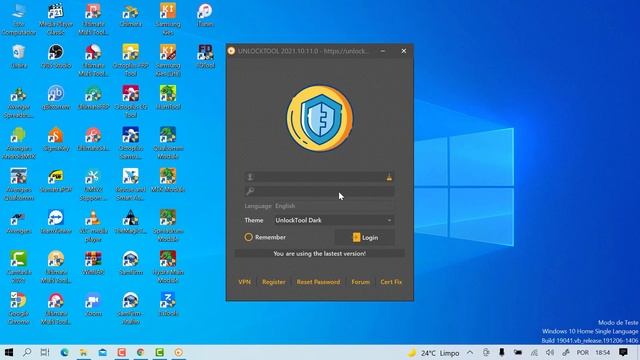This screenshot has width=640, height=360.
Task: Open the notification center icon
Action: (x=623, y=352)
